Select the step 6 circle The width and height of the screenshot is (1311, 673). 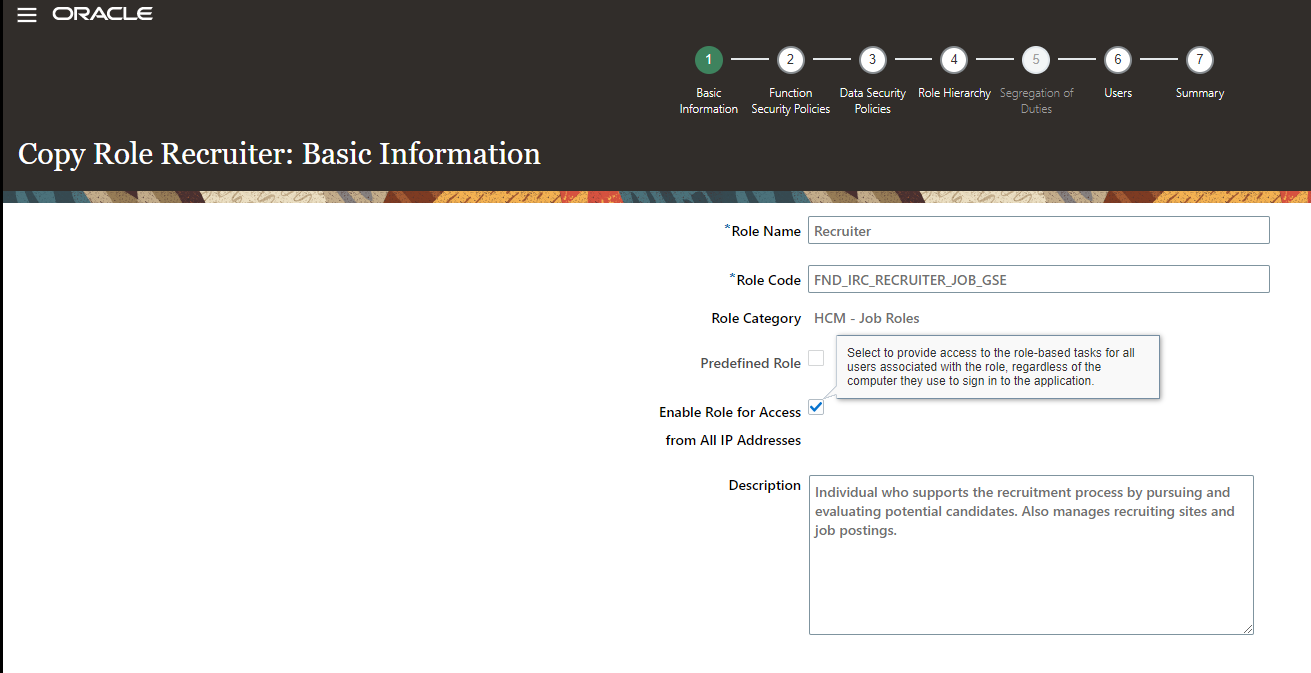tap(1117, 60)
